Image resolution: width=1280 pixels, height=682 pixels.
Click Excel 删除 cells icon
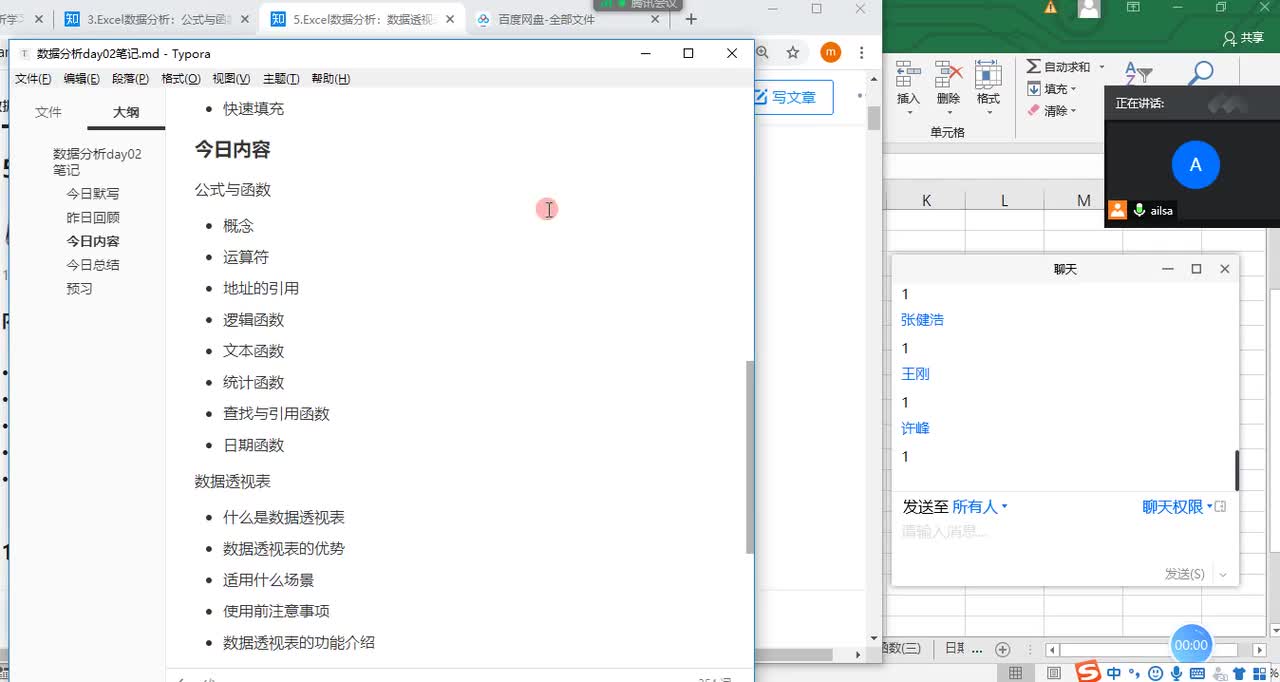pyautogui.click(x=948, y=73)
